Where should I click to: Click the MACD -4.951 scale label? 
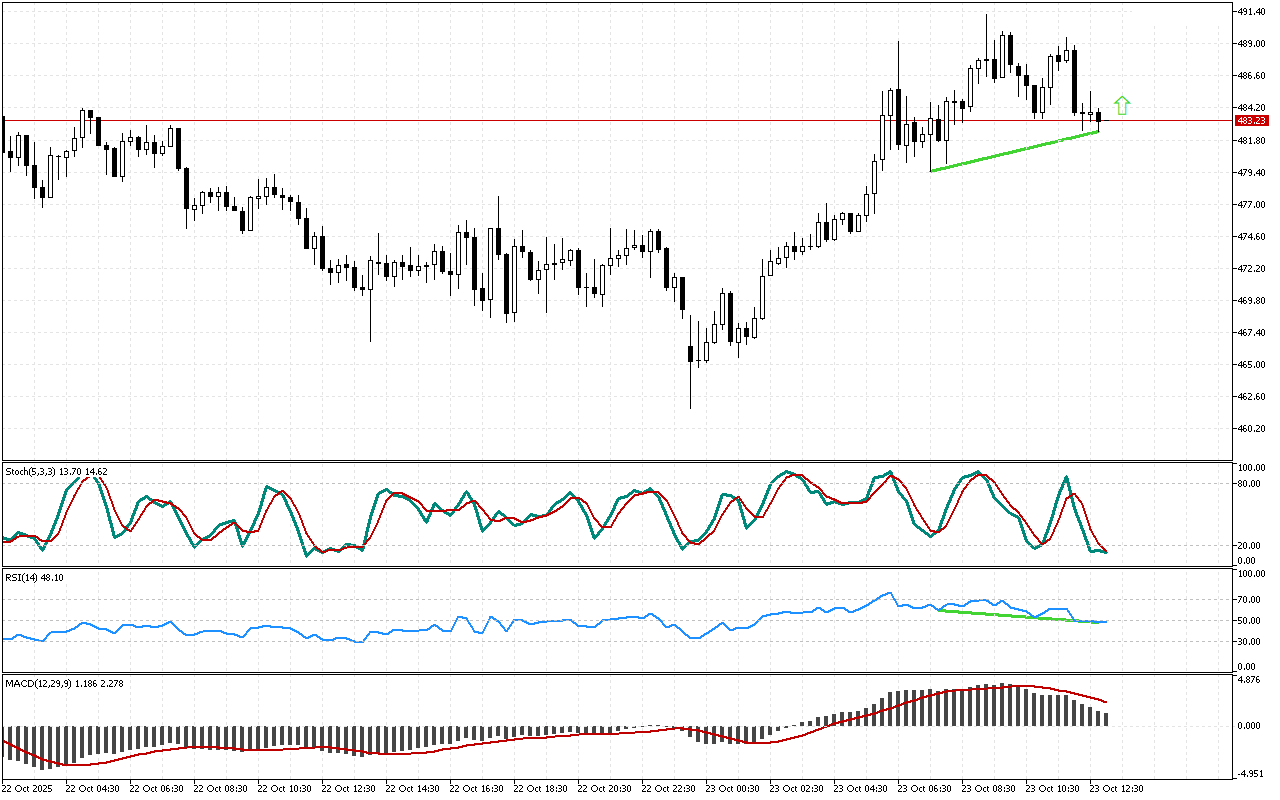coord(1249,773)
